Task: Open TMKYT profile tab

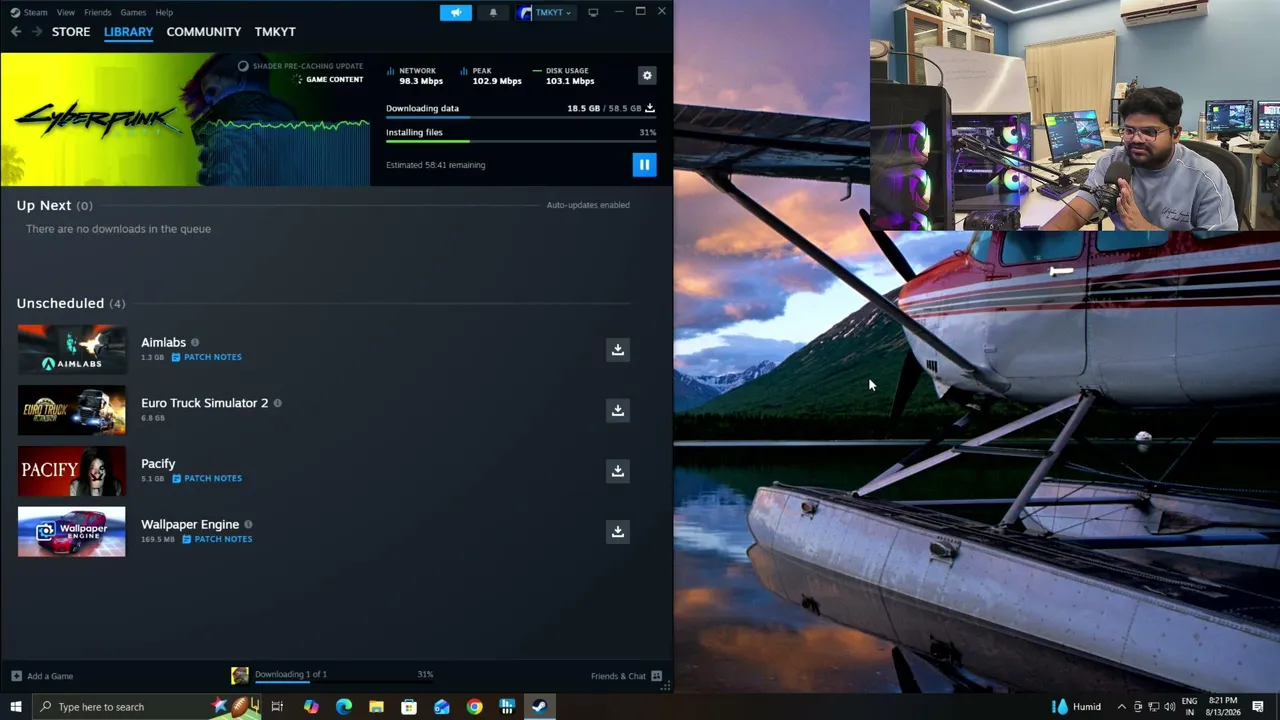Action: (275, 32)
